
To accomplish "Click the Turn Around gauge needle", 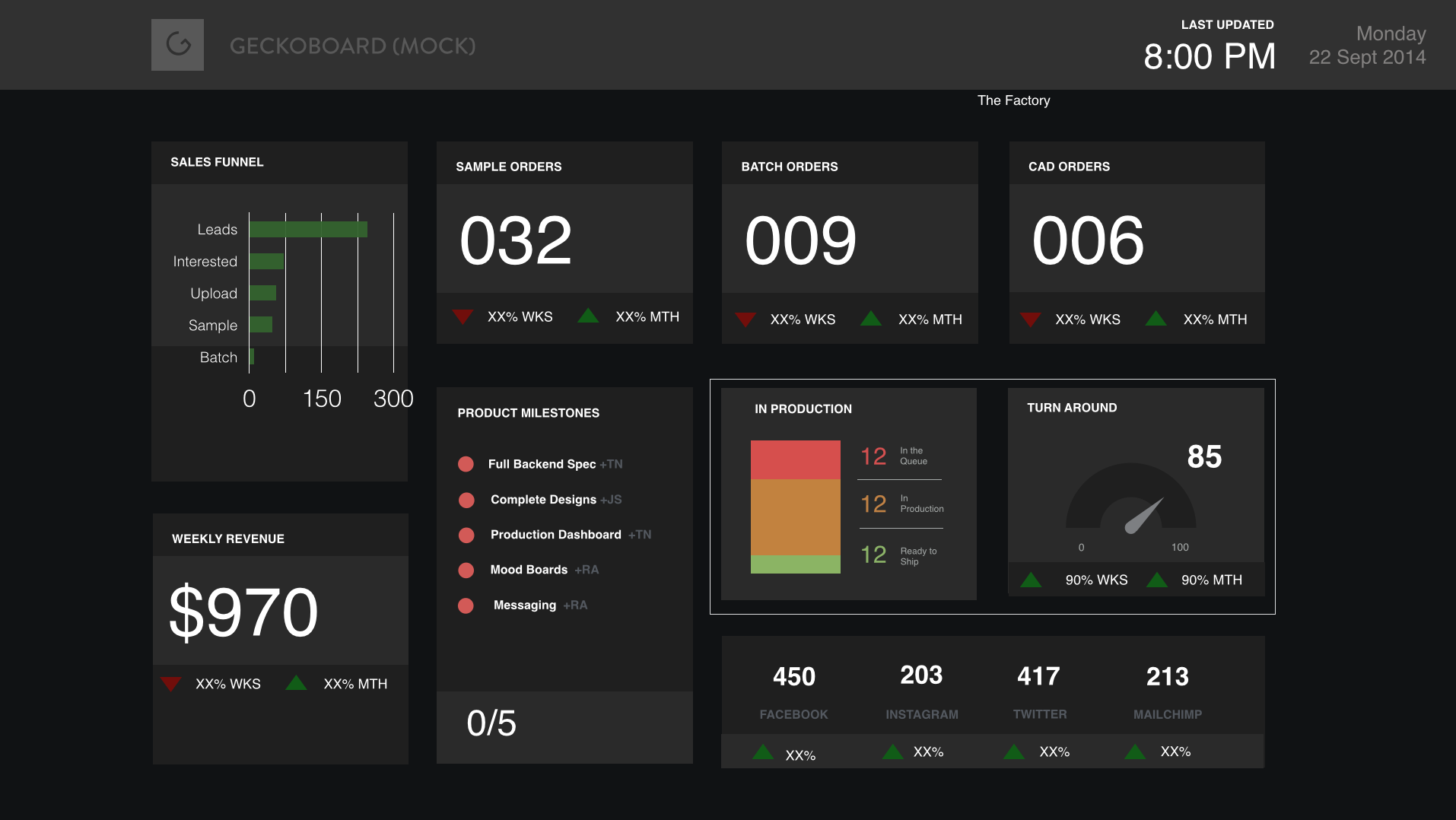I will [1144, 516].
